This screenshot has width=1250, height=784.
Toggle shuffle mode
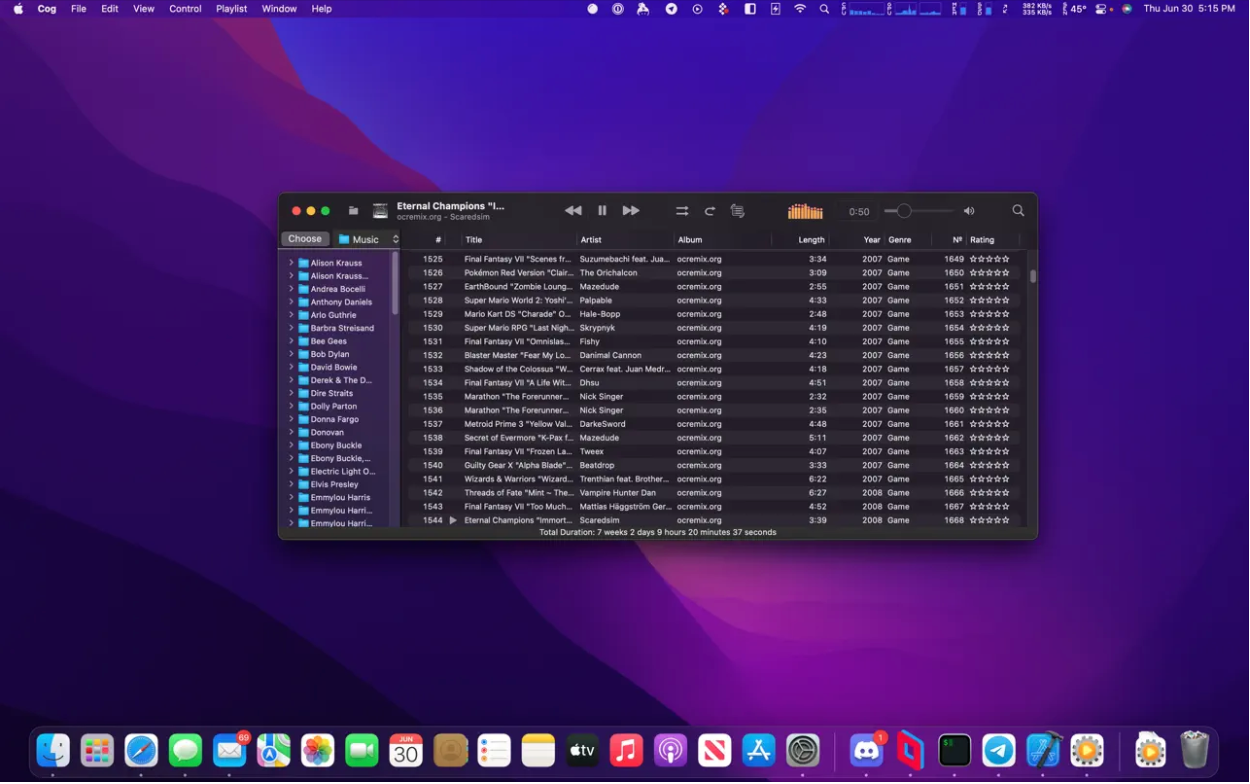coord(682,211)
